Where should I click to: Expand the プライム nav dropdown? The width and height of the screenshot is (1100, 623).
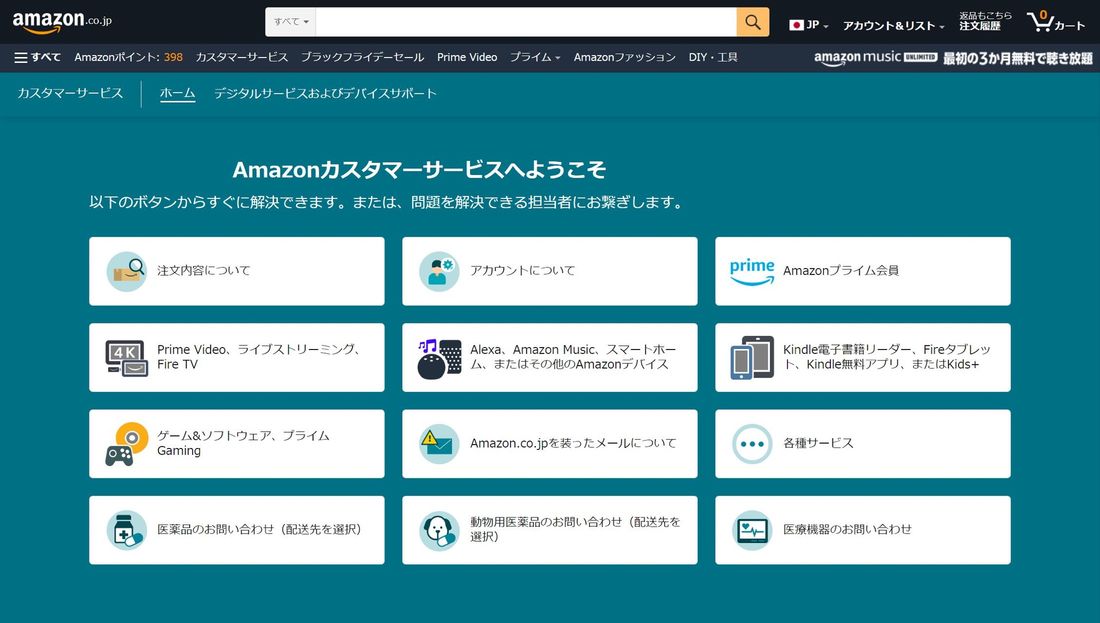click(535, 58)
